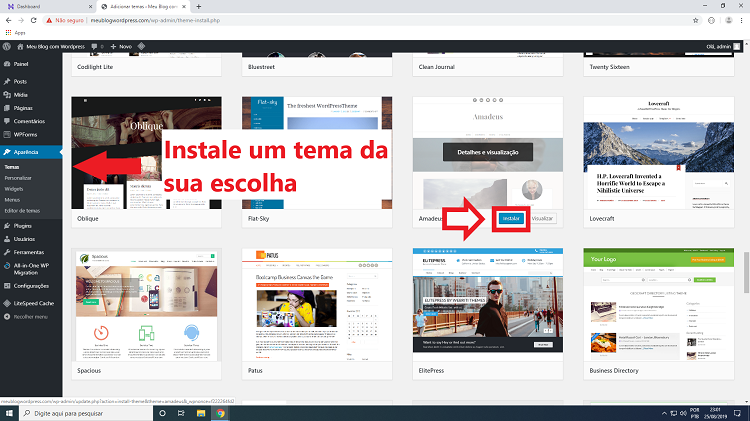Click the browser forward arrow

tap(21, 20)
